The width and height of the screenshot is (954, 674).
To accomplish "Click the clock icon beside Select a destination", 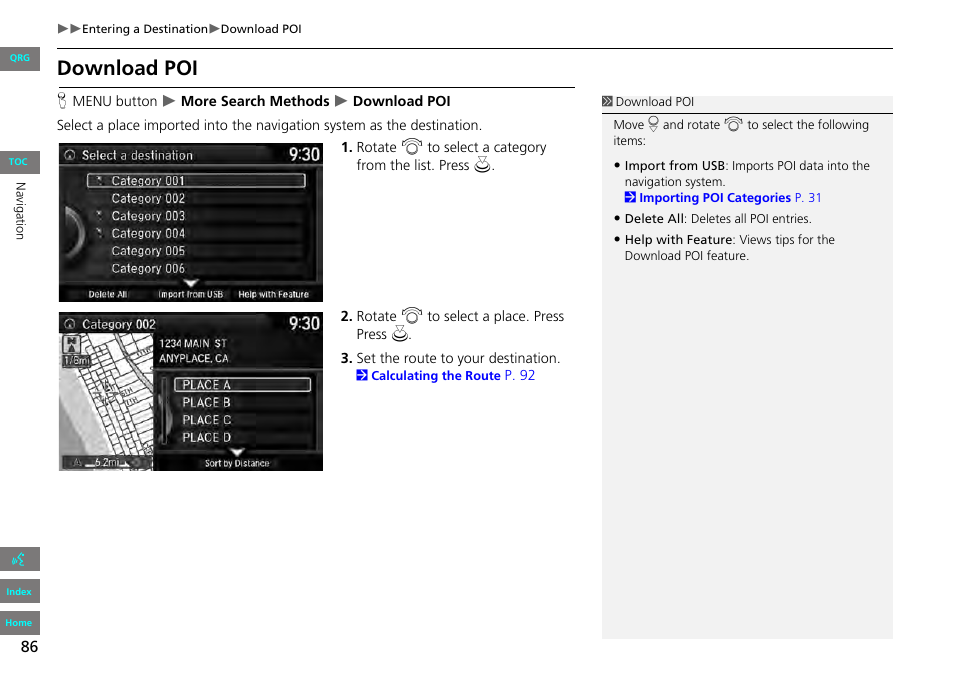I will [70, 155].
